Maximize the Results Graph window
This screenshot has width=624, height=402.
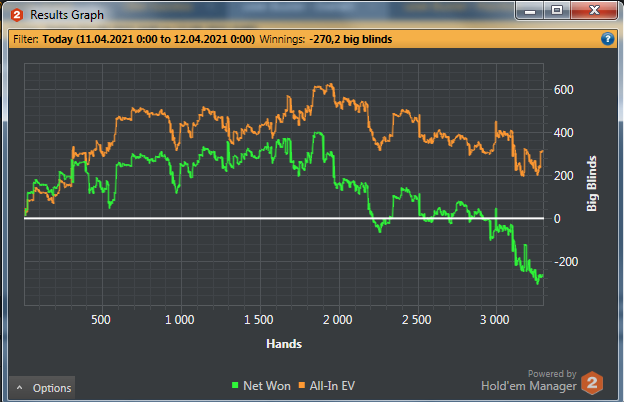557,10
